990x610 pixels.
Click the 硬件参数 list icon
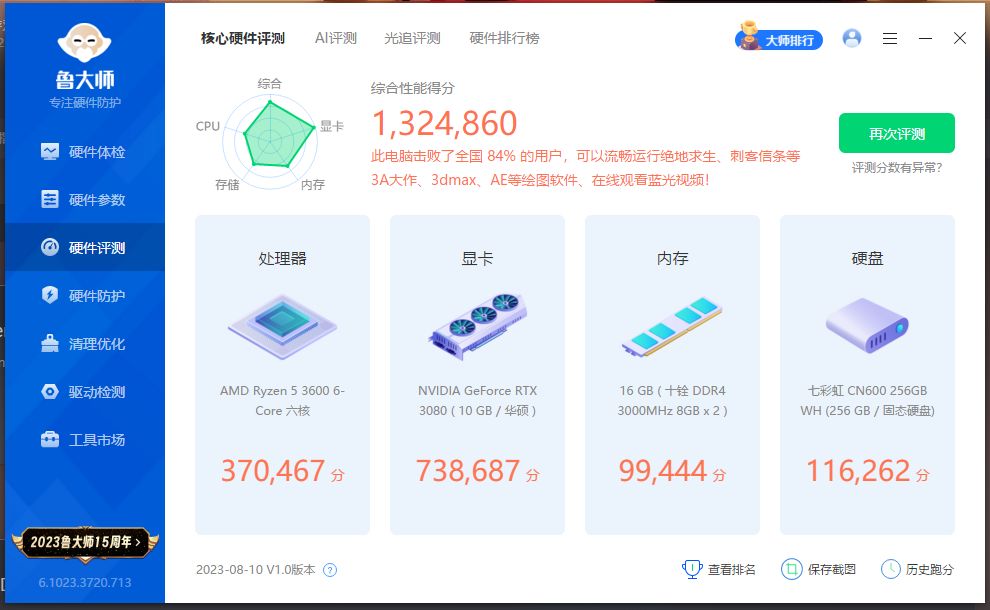50,199
